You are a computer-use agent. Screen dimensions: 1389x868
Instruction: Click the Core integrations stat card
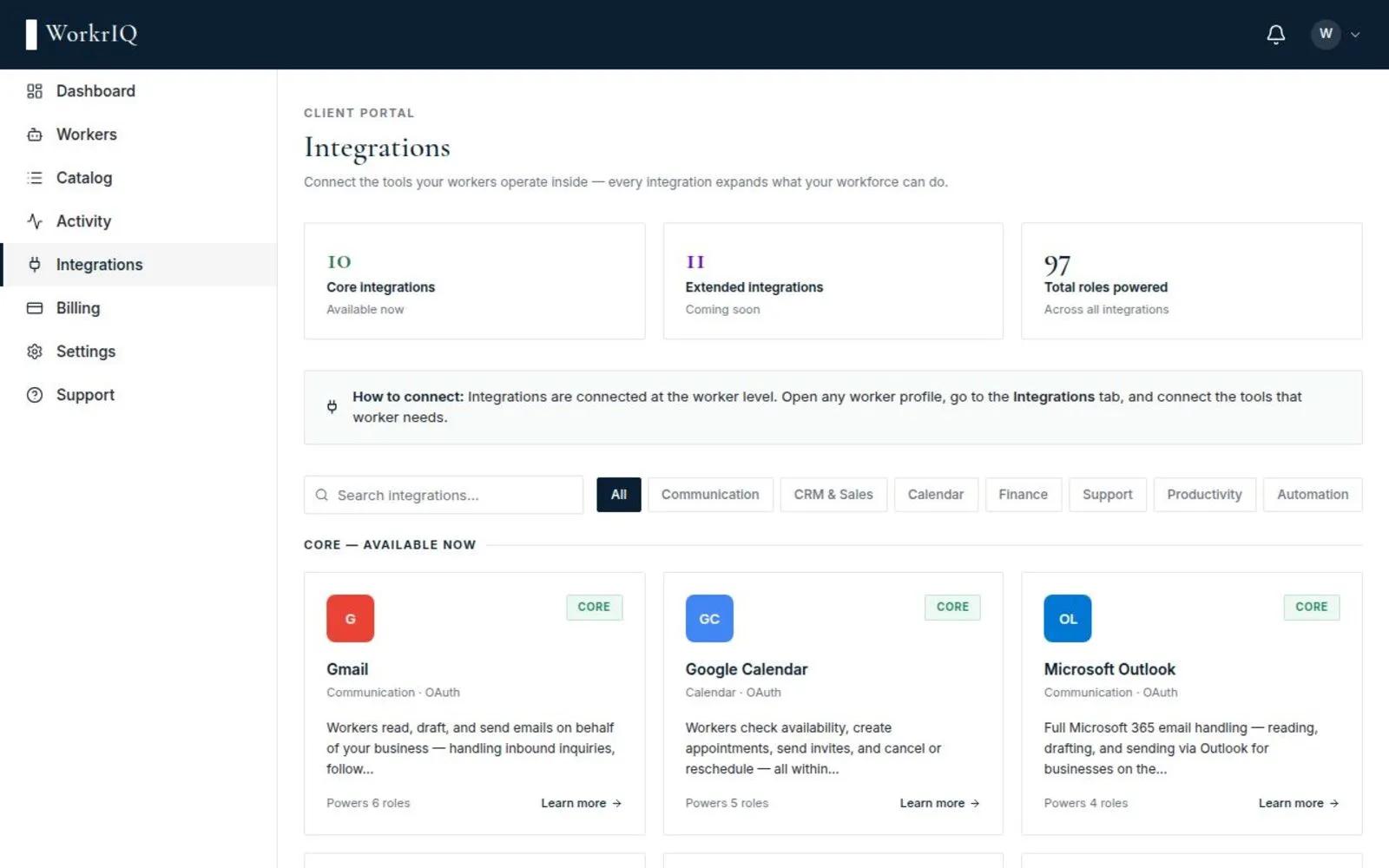tap(475, 281)
